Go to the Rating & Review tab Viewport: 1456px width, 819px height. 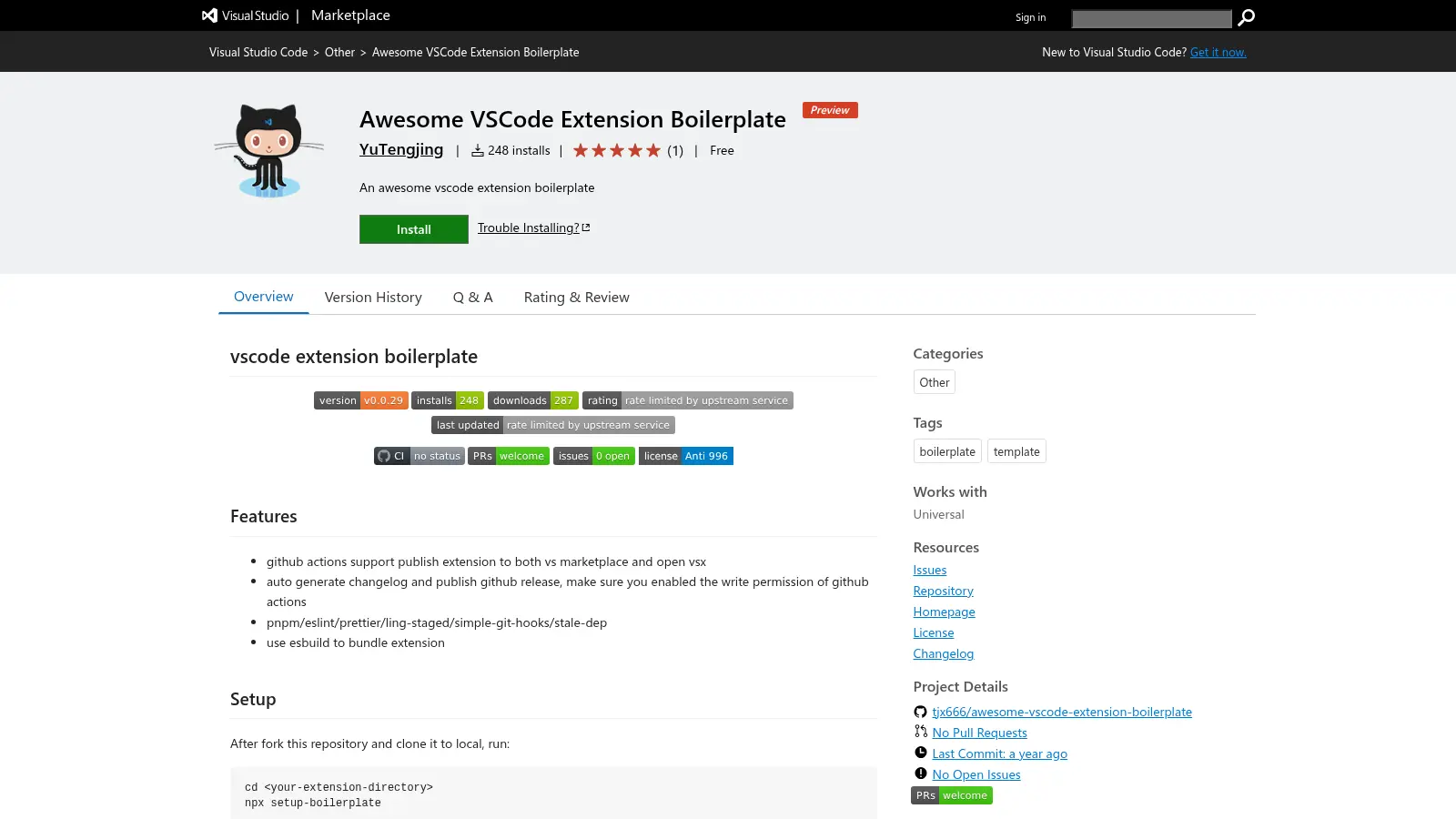coord(577,298)
